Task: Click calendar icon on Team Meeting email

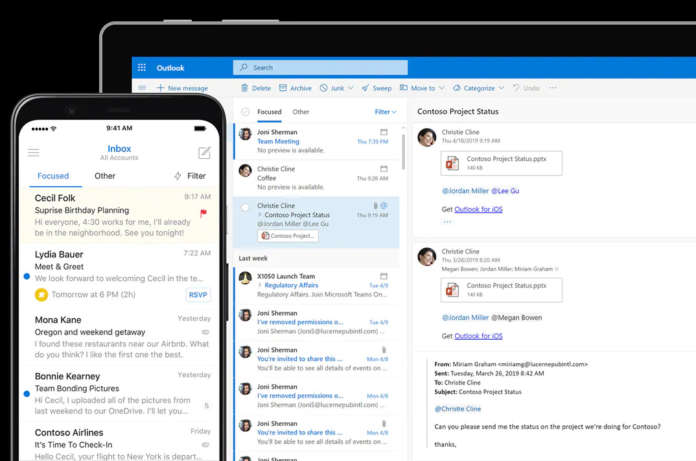Action: [x=384, y=132]
